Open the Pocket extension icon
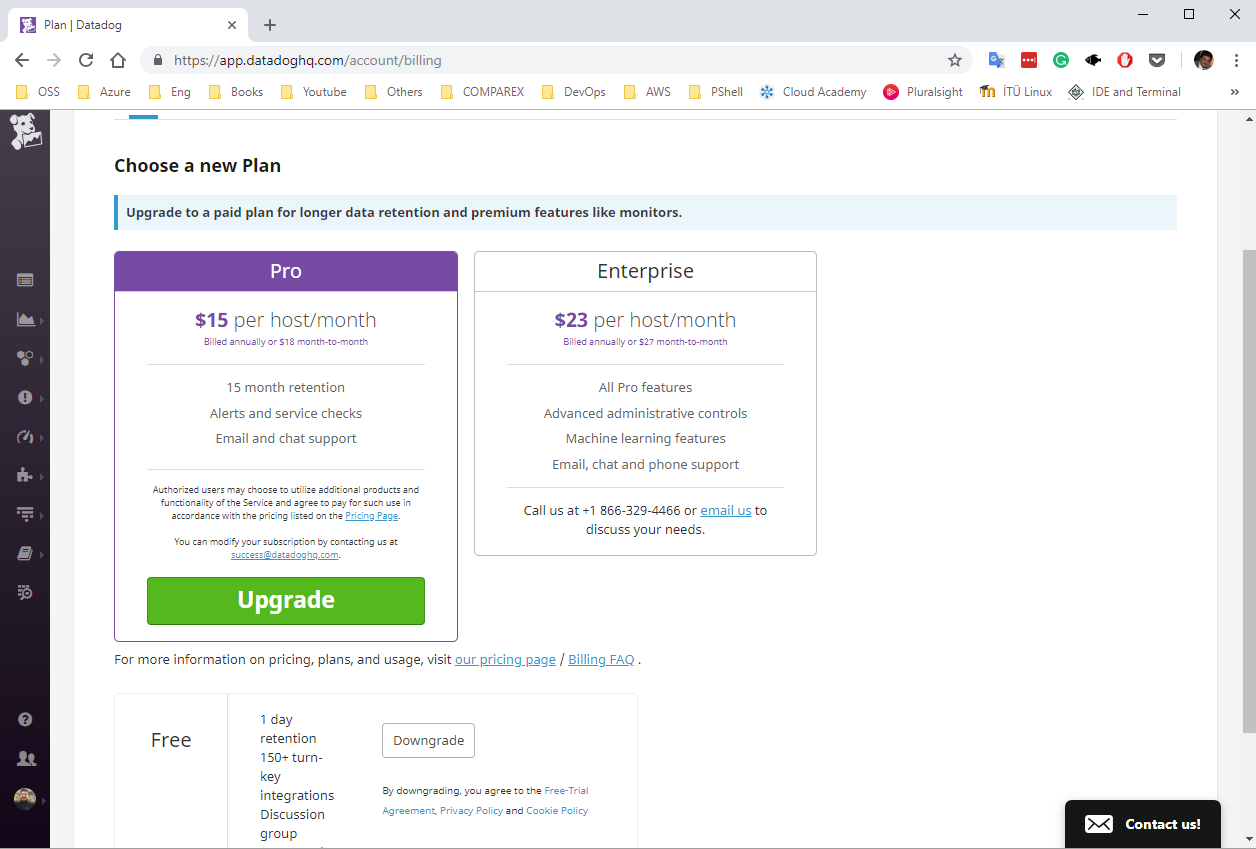This screenshot has width=1256, height=849. click(x=1157, y=60)
